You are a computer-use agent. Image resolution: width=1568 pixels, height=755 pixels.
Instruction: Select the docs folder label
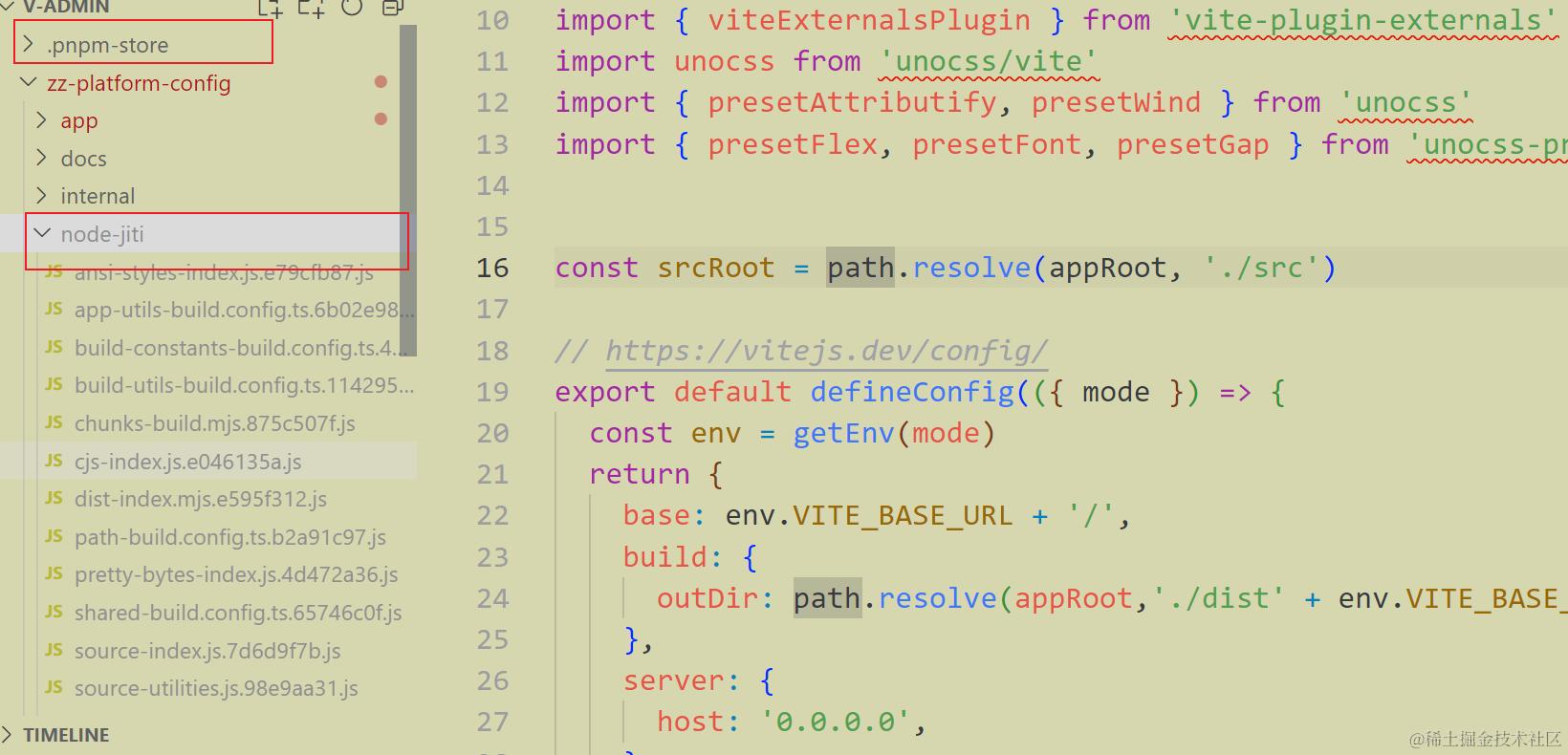coord(83,159)
